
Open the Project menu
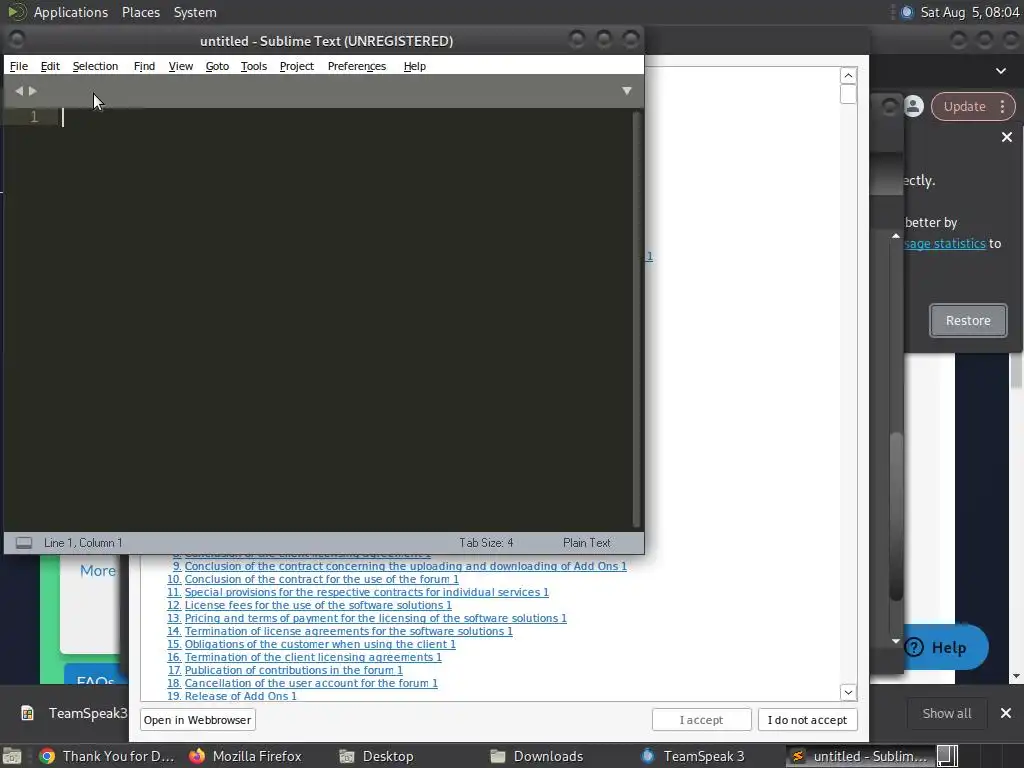tap(296, 66)
